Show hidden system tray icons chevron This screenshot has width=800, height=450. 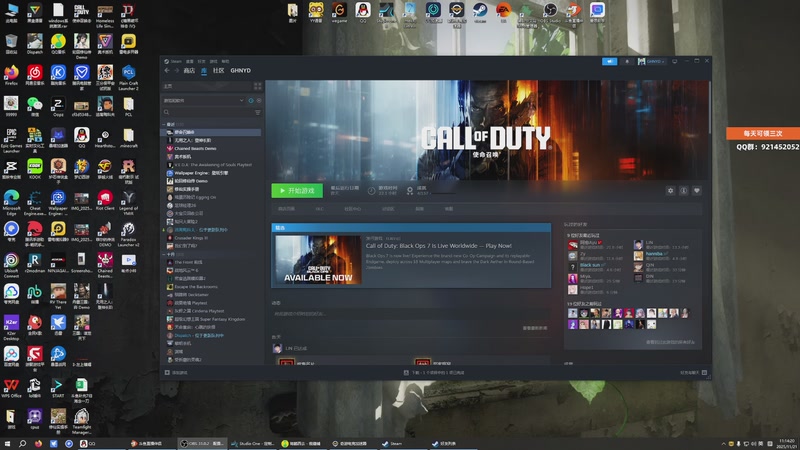[723, 444]
